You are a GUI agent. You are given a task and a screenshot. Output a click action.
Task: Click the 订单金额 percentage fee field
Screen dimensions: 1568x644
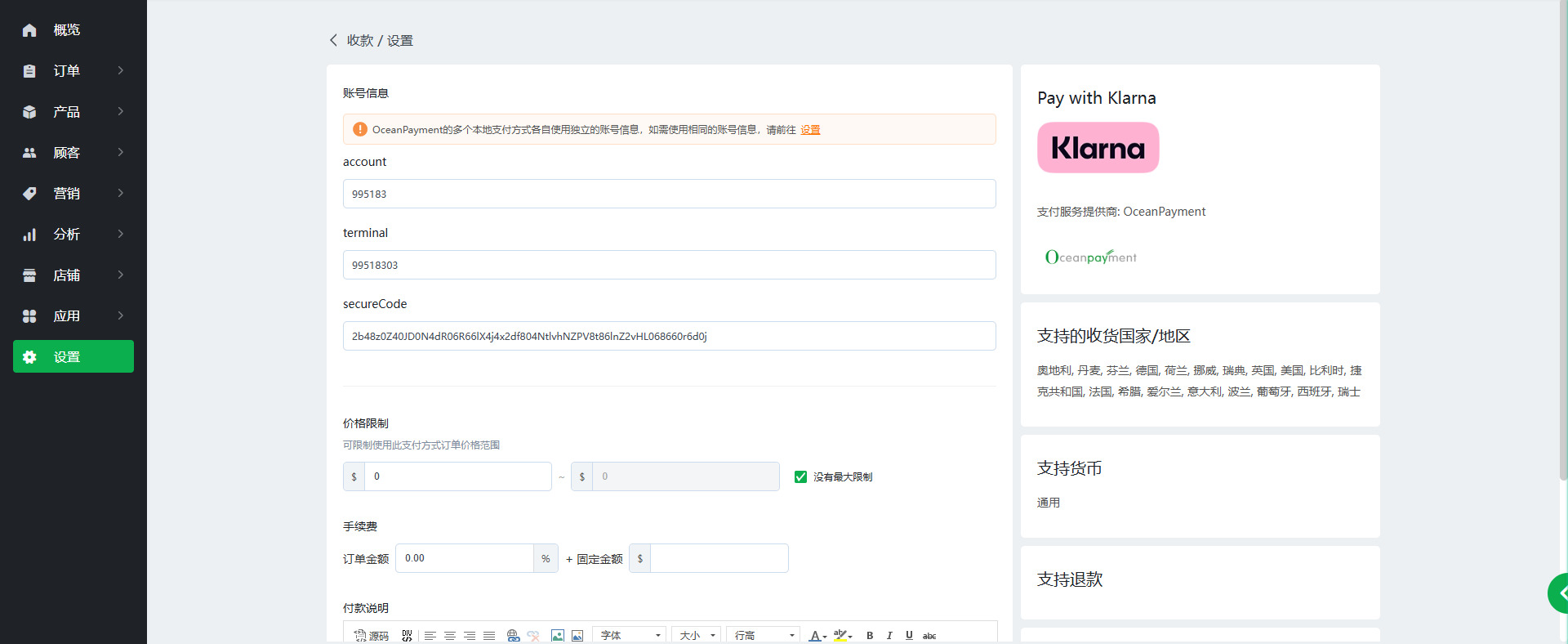click(465, 558)
